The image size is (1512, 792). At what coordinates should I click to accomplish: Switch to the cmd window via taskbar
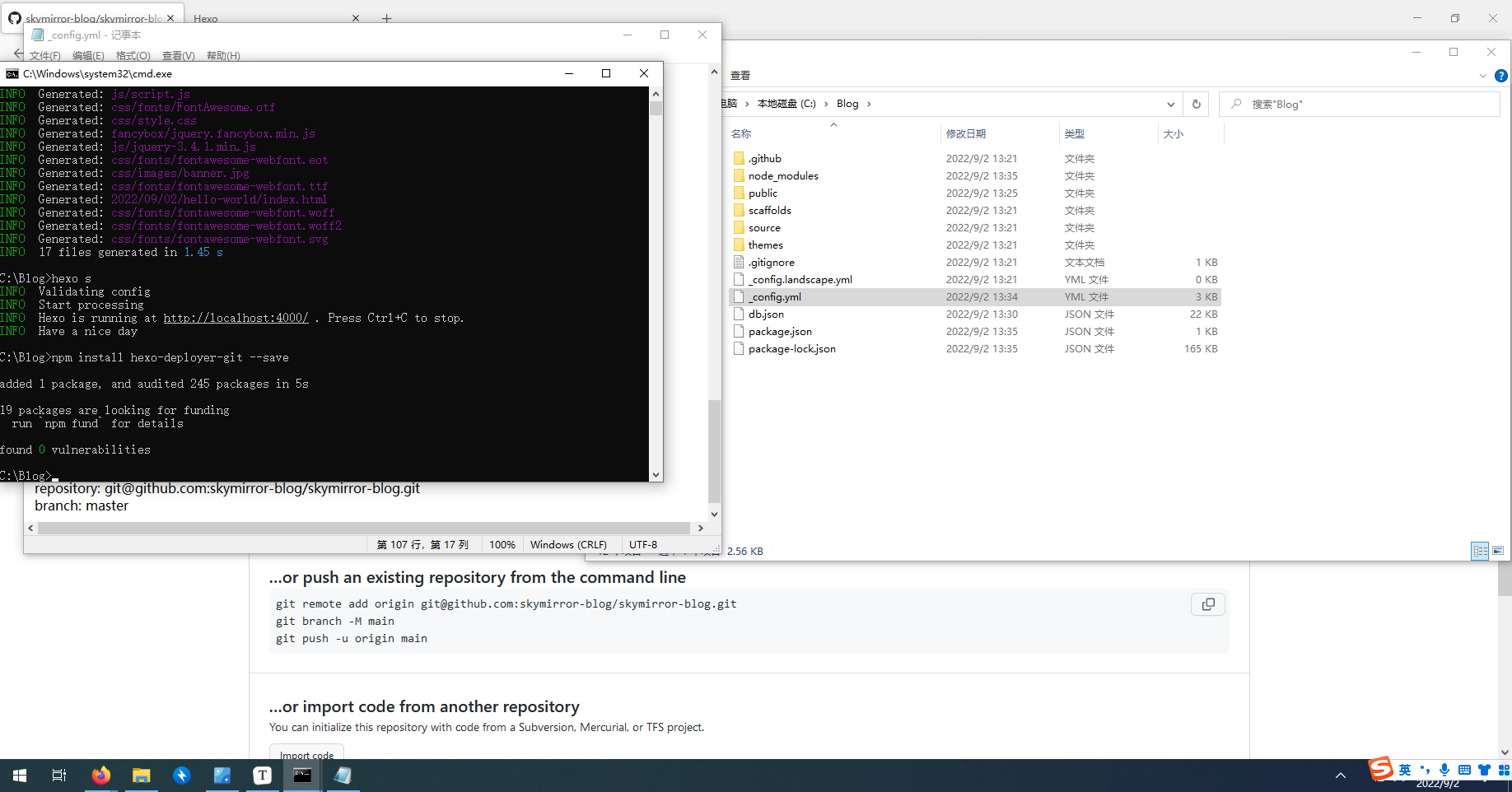(x=302, y=776)
